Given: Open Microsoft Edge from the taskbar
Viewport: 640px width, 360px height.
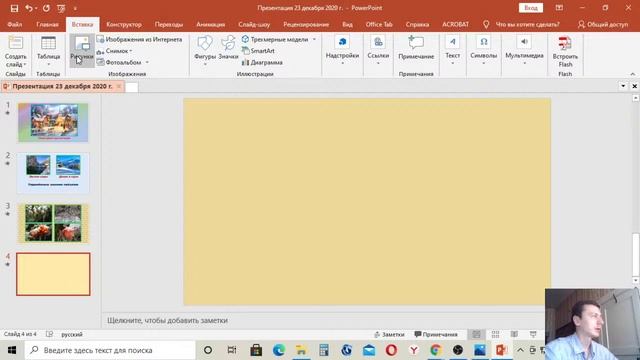Looking at the screenshot, I should click(x=279, y=350).
